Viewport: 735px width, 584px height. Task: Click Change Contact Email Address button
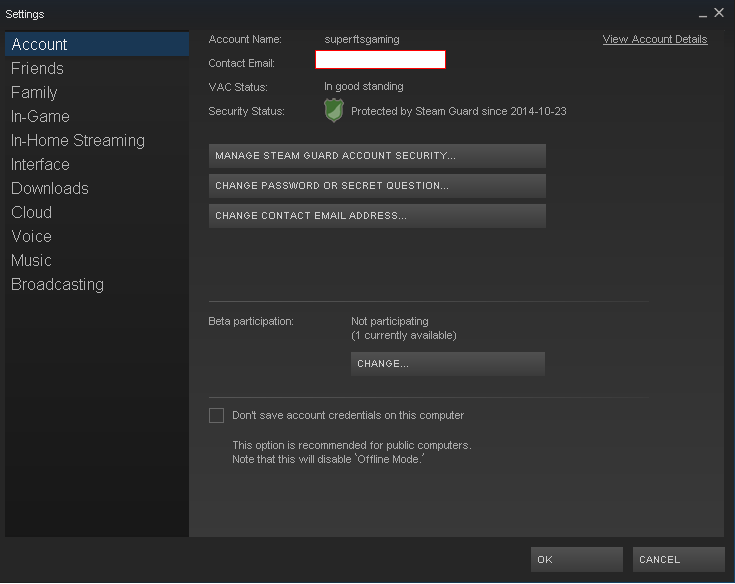377,216
